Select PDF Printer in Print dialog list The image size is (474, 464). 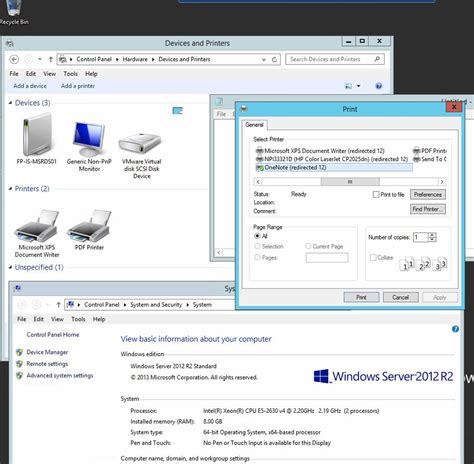click(430, 151)
